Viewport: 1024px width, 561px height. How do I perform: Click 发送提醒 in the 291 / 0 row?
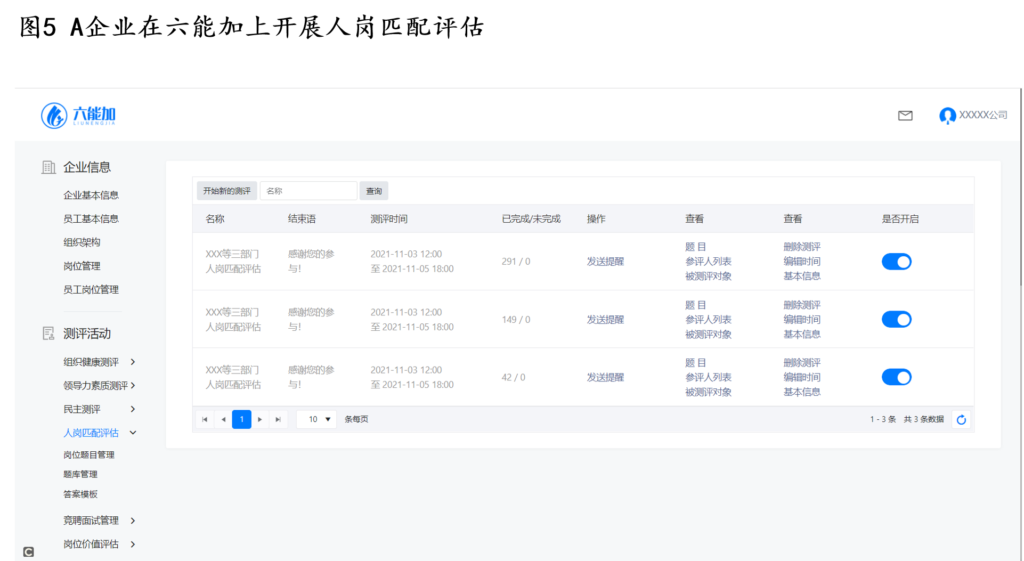tap(605, 261)
